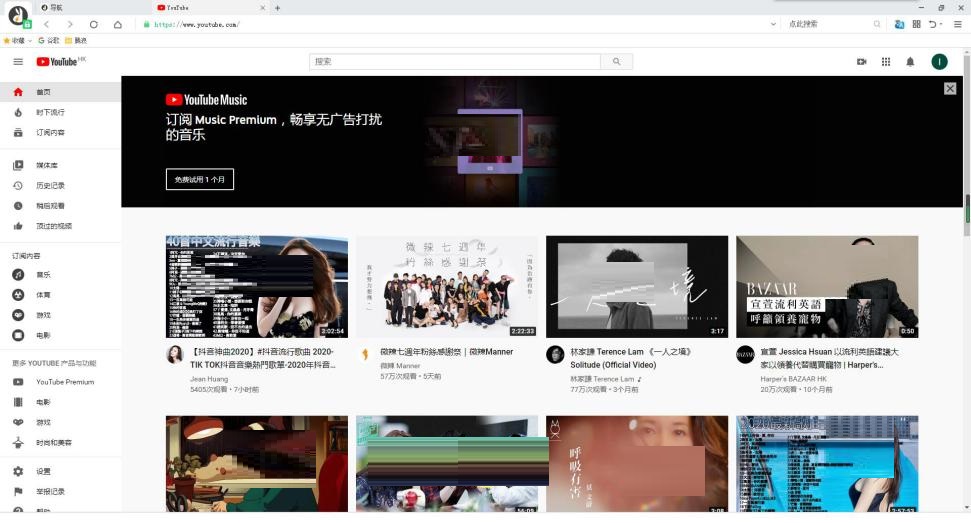Screen dimensions: 971x523
Task: Open the Google (谷歌) bookmark
Action: pos(49,40)
